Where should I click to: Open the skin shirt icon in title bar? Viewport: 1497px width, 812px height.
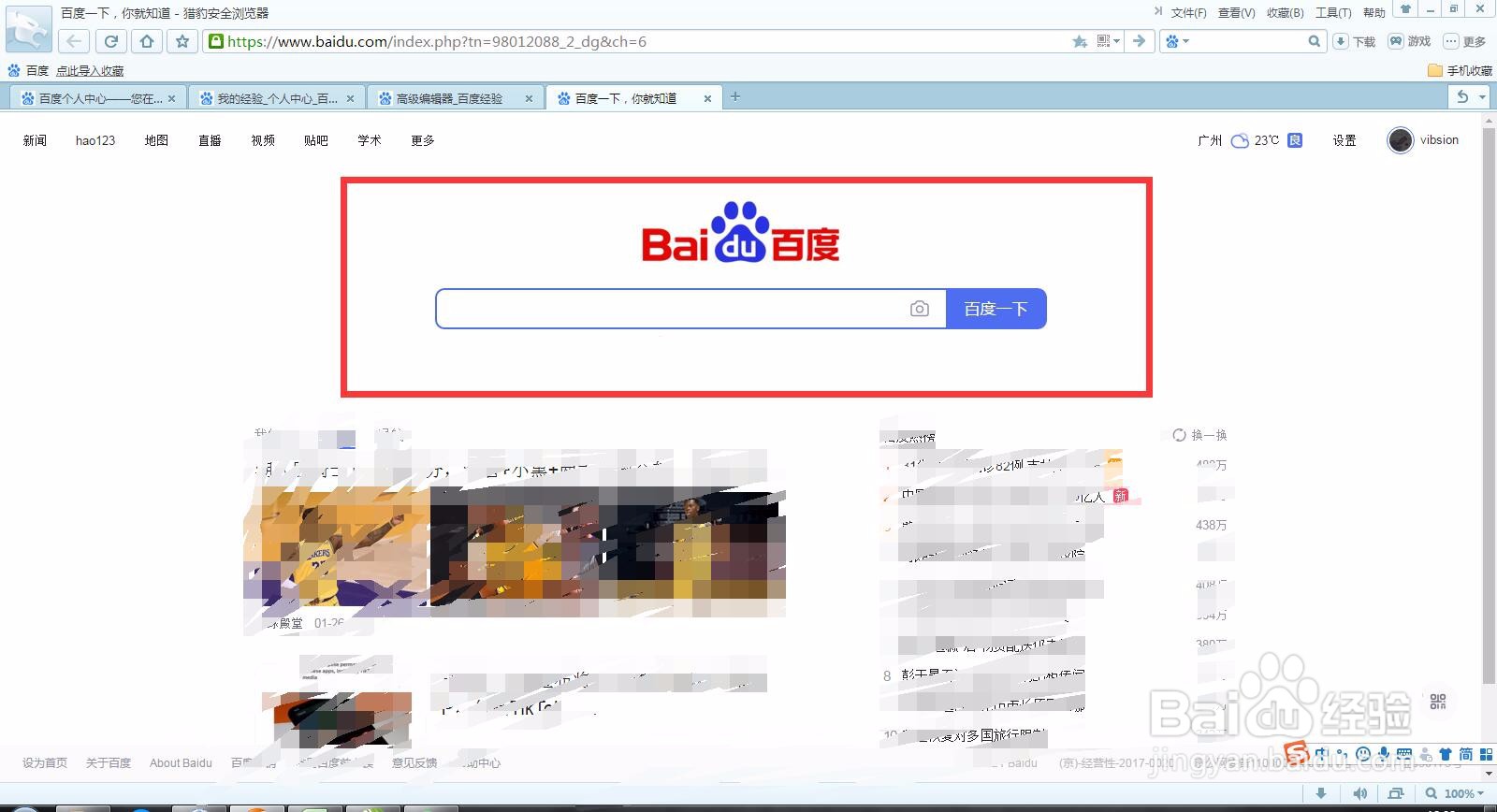coord(1405,8)
